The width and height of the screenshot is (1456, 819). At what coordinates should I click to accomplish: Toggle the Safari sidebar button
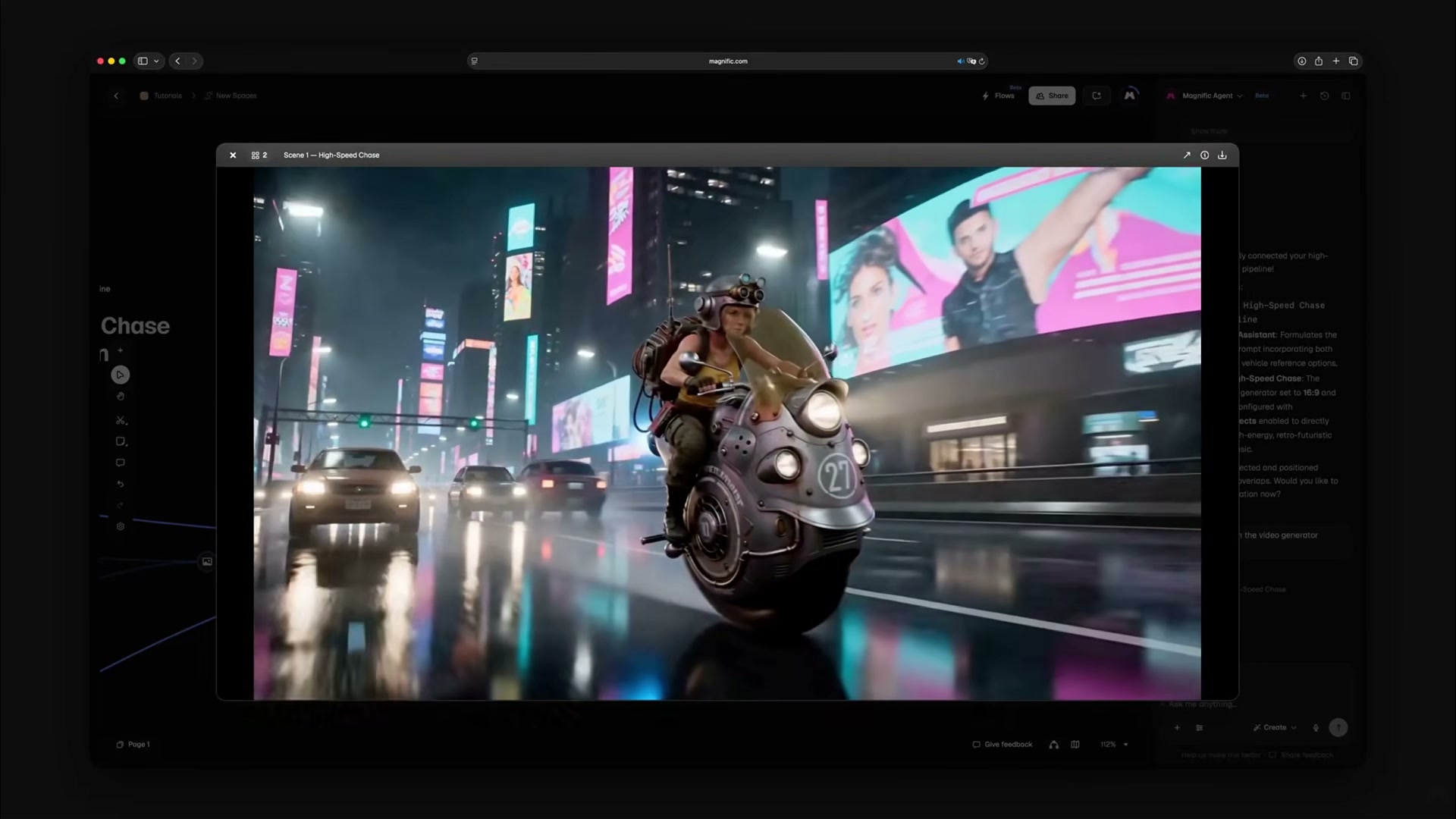click(143, 61)
